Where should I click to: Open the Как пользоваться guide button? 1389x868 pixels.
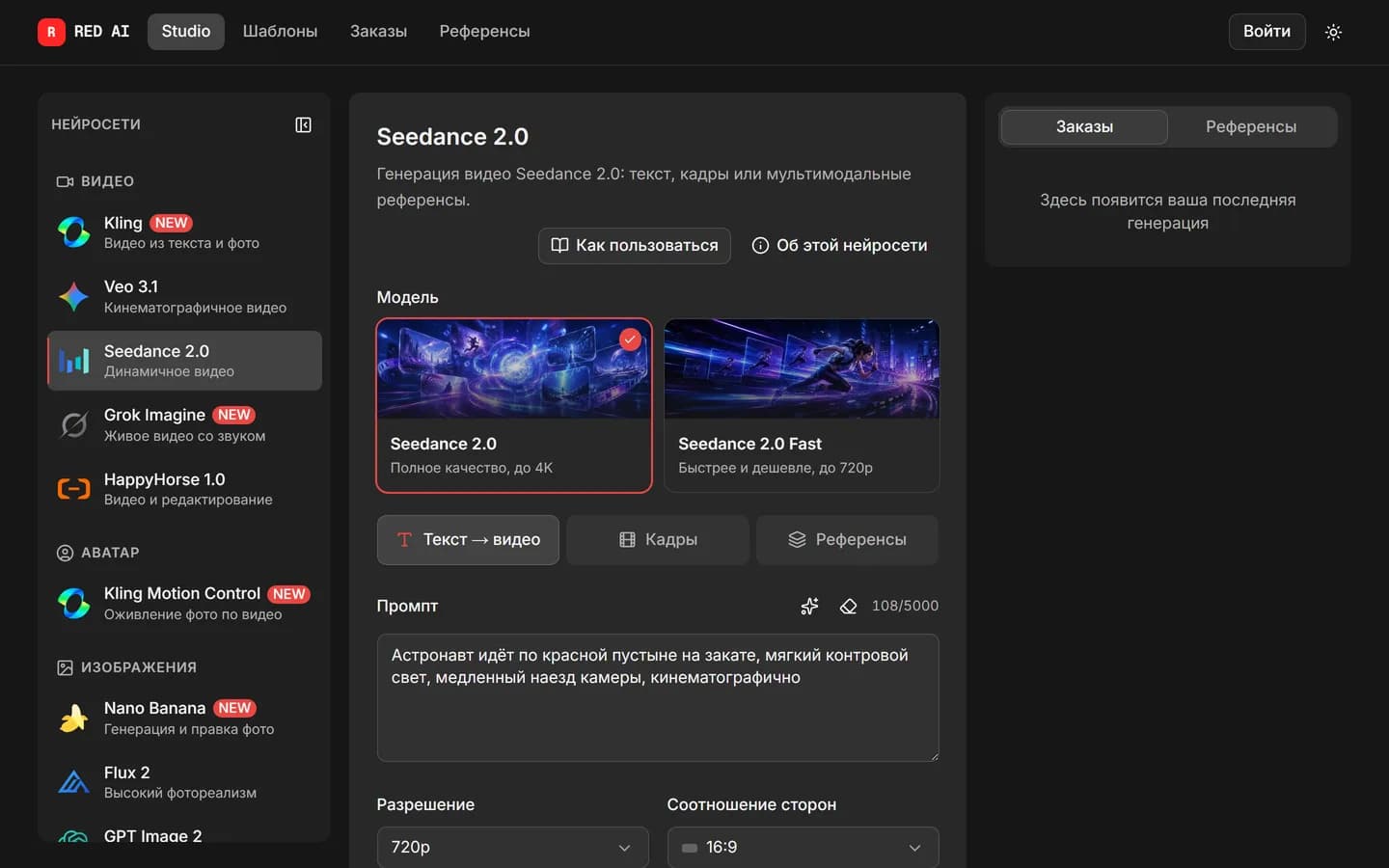(635, 245)
